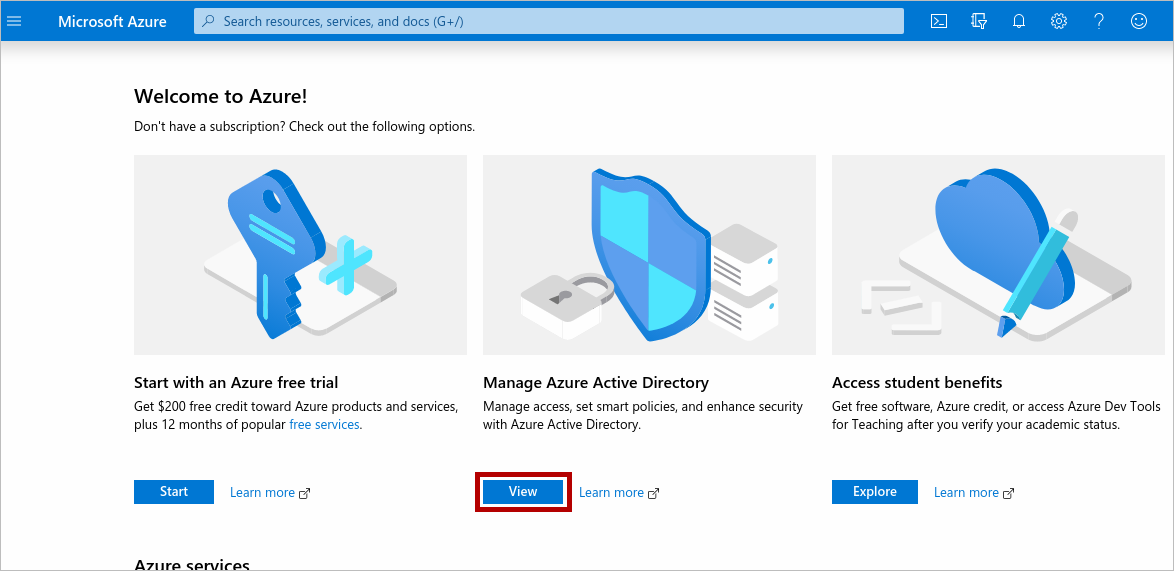The width and height of the screenshot is (1174, 571).
Task: Open the Help question mark menu
Action: pyautogui.click(x=1099, y=21)
